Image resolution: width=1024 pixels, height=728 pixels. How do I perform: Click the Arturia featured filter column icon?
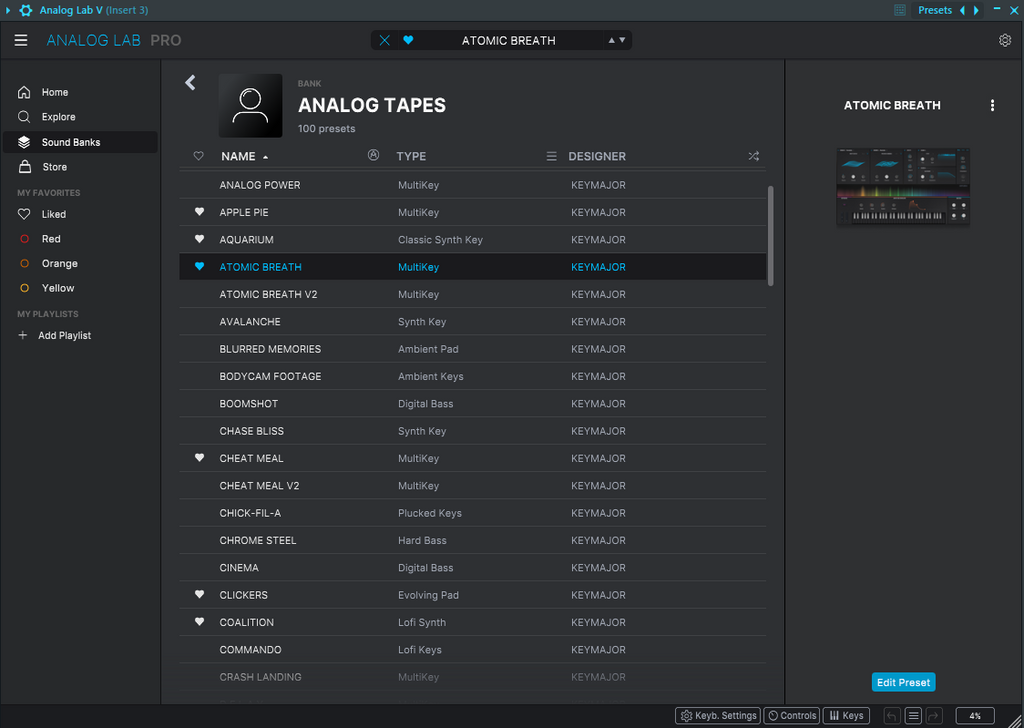tap(374, 156)
